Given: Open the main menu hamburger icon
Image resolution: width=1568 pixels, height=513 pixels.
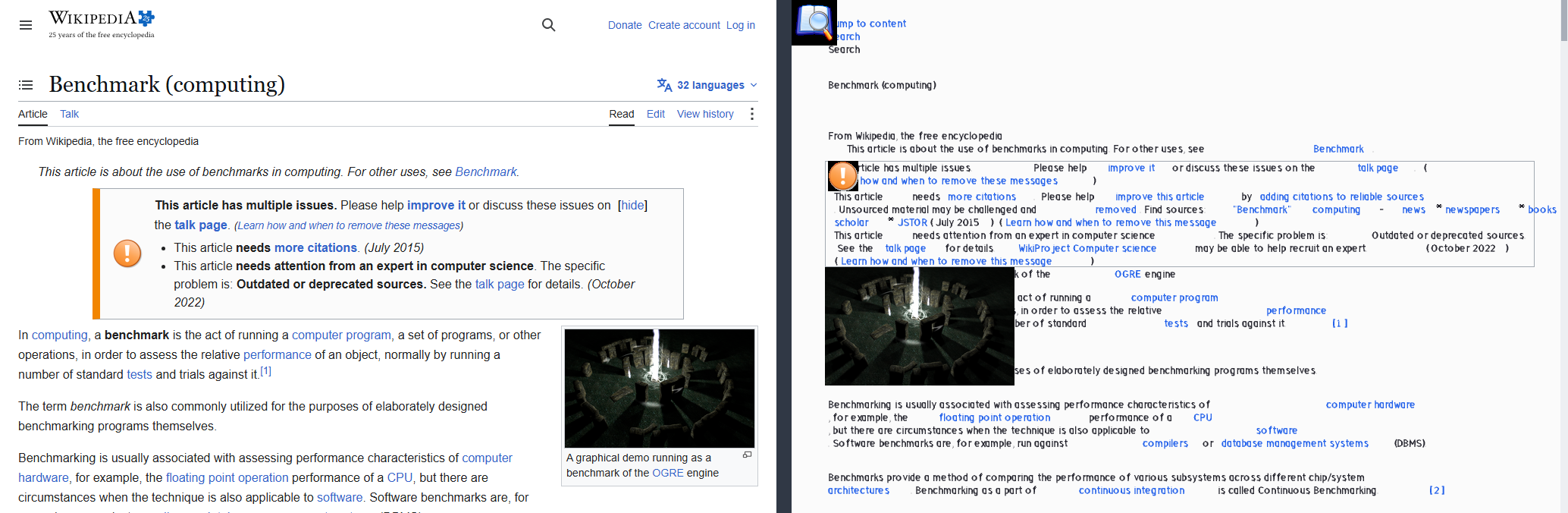Looking at the screenshot, I should point(26,25).
